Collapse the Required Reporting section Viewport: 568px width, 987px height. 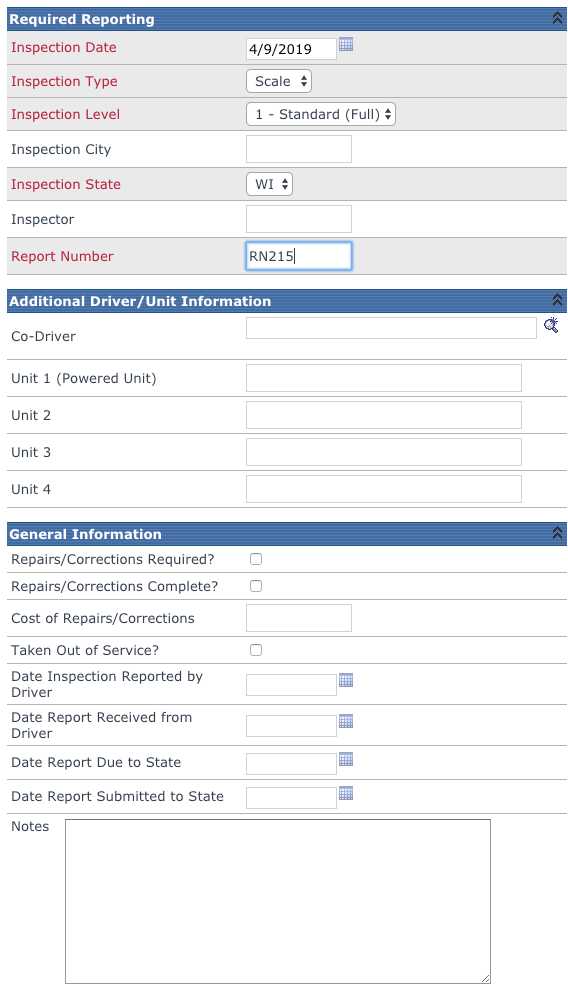(x=557, y=18)
